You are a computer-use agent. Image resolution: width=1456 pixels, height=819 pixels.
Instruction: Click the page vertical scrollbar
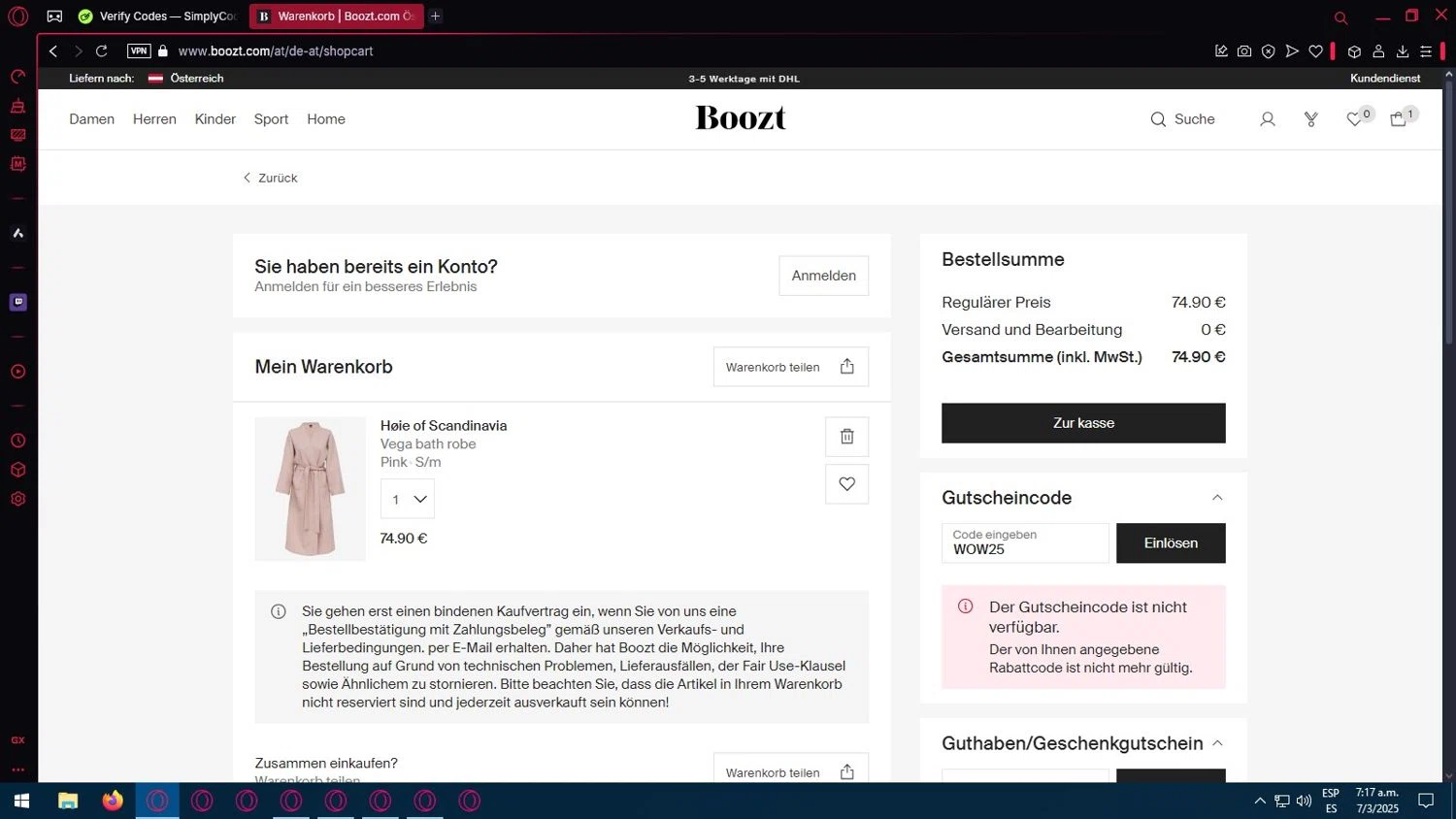(x=1449, y=211)
